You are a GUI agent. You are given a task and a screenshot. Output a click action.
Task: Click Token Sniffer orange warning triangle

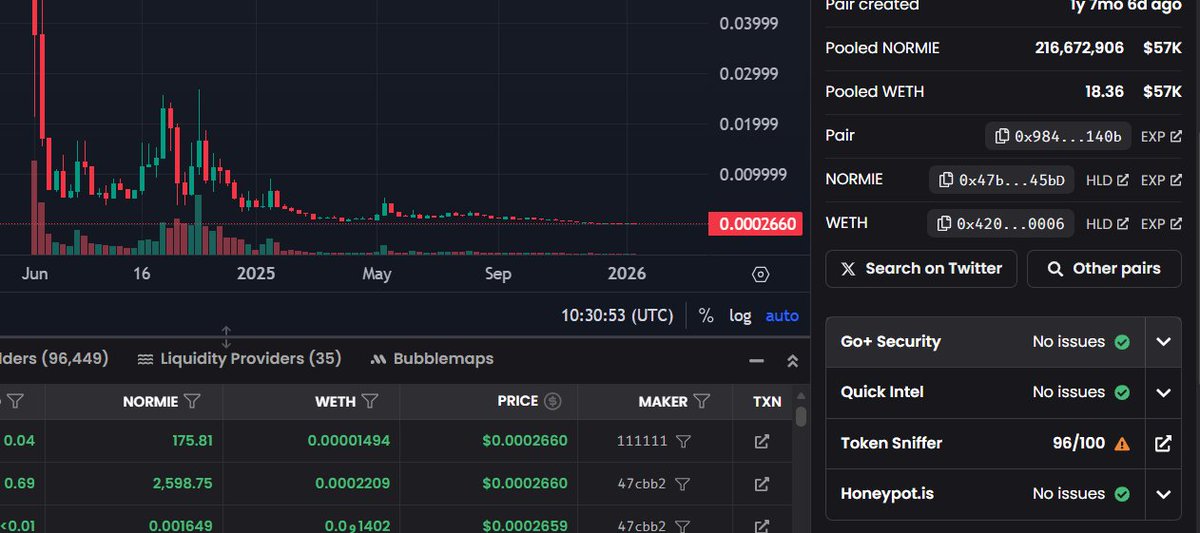1122,443
